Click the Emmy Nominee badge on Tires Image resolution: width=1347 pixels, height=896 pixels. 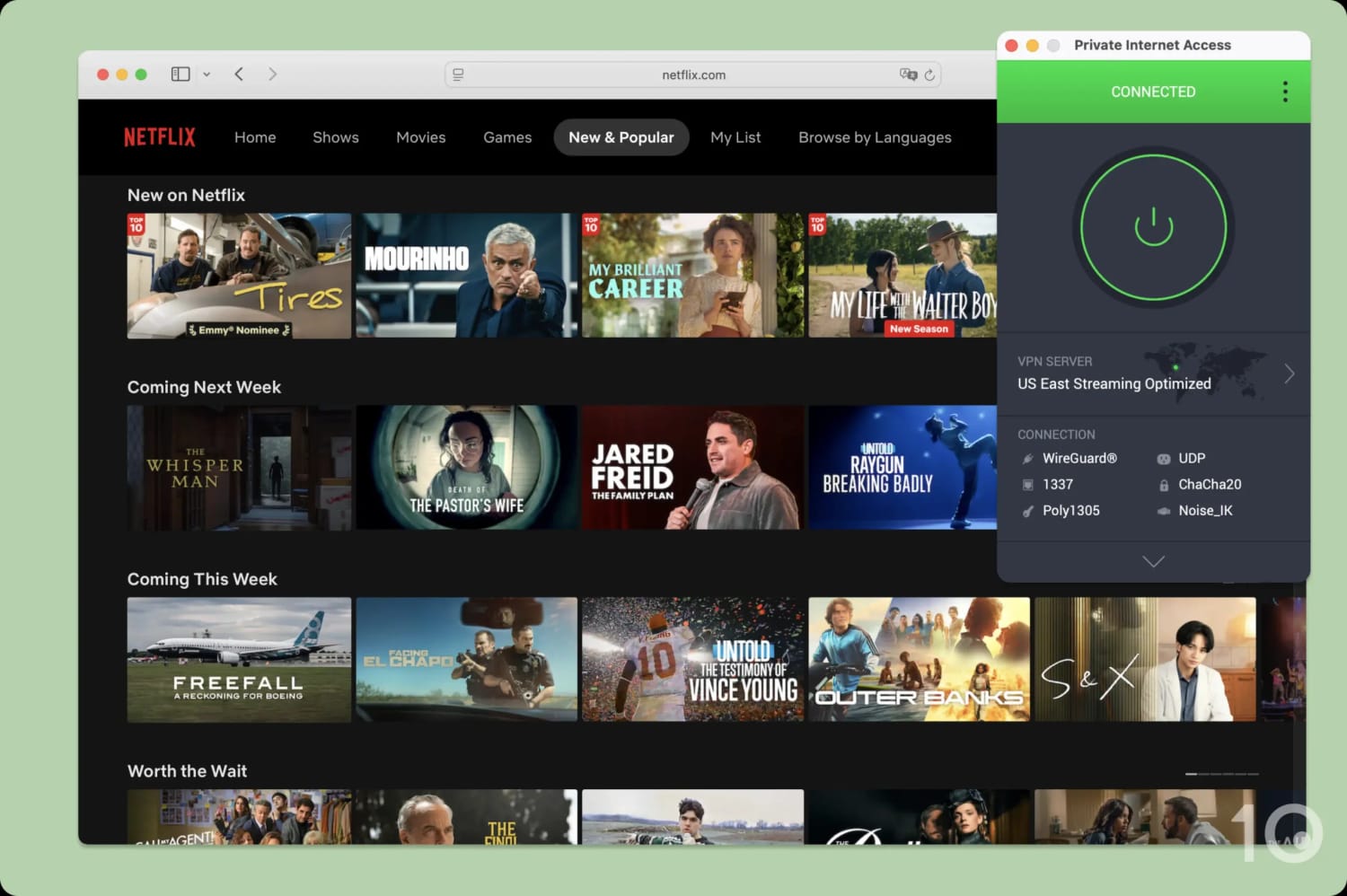(x=239, y=330)
